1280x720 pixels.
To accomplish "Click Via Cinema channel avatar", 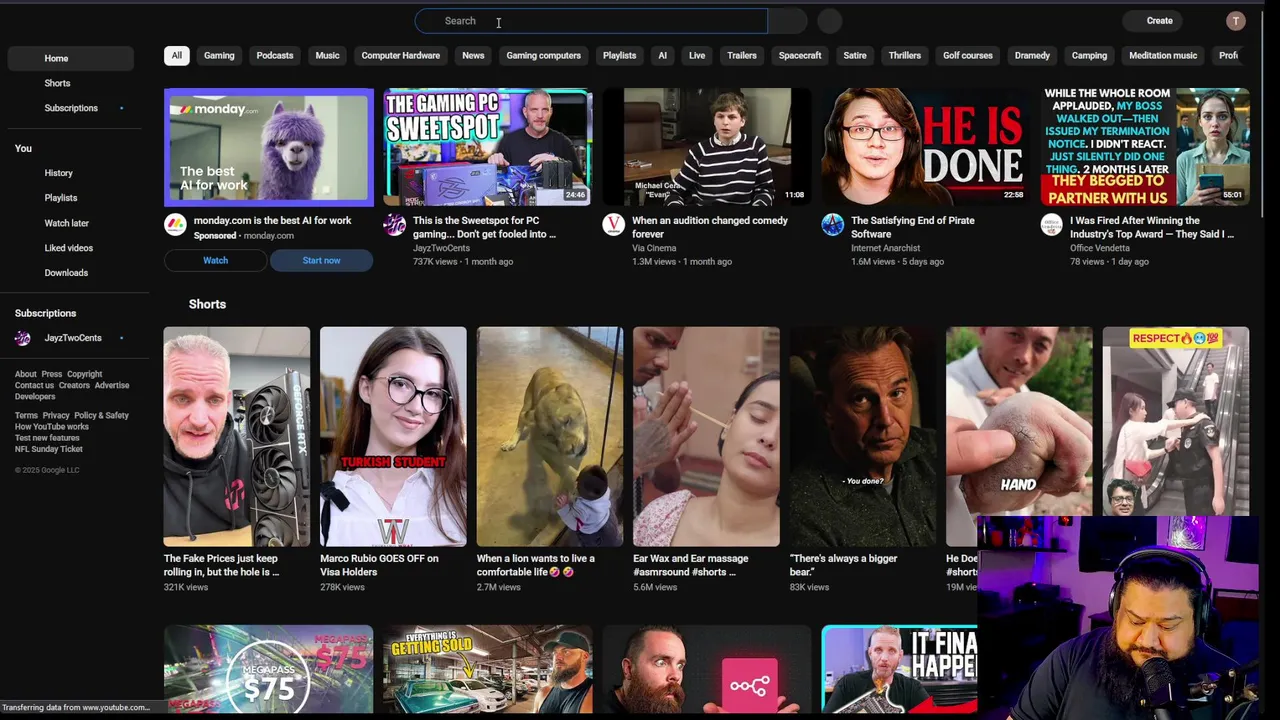I will 613,225.
